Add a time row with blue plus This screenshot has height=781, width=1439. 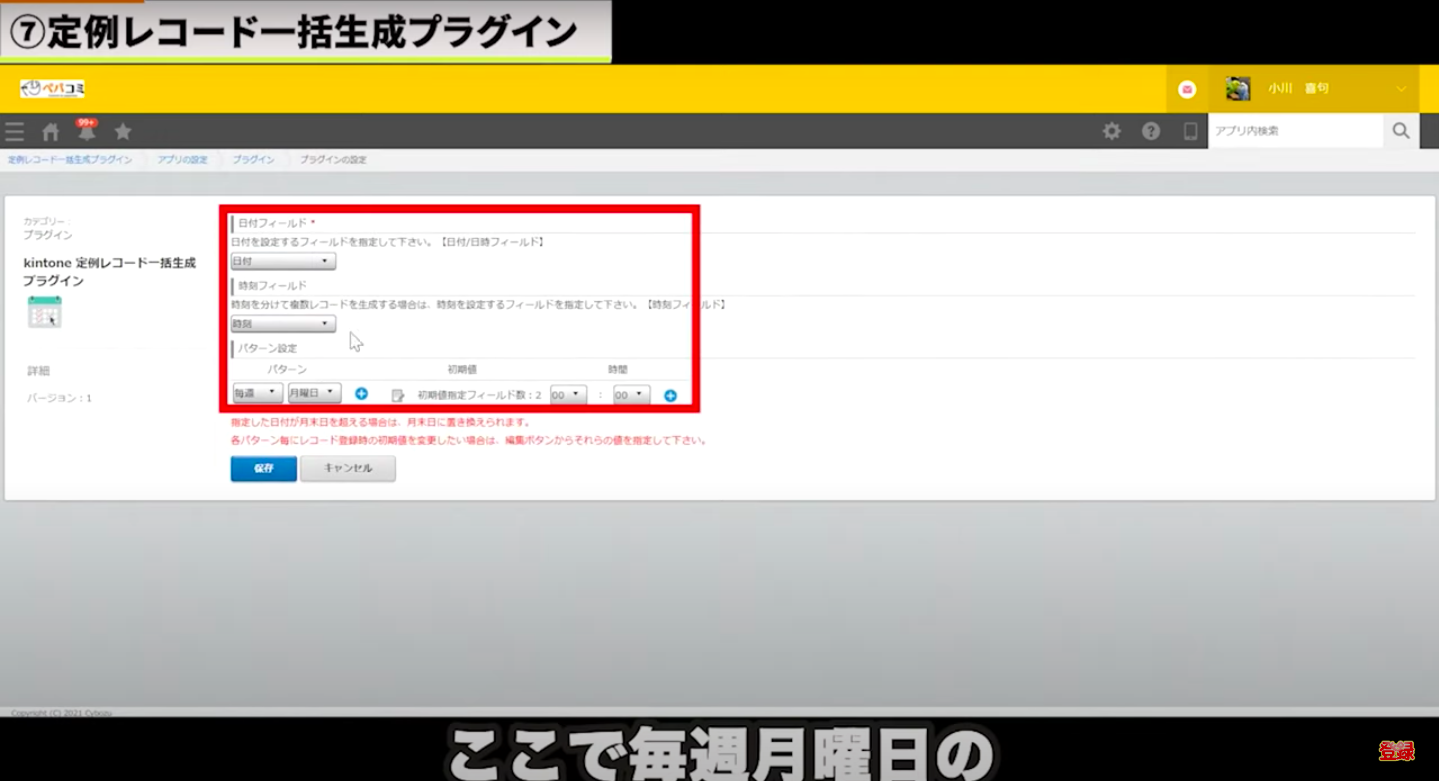[670, 396]
